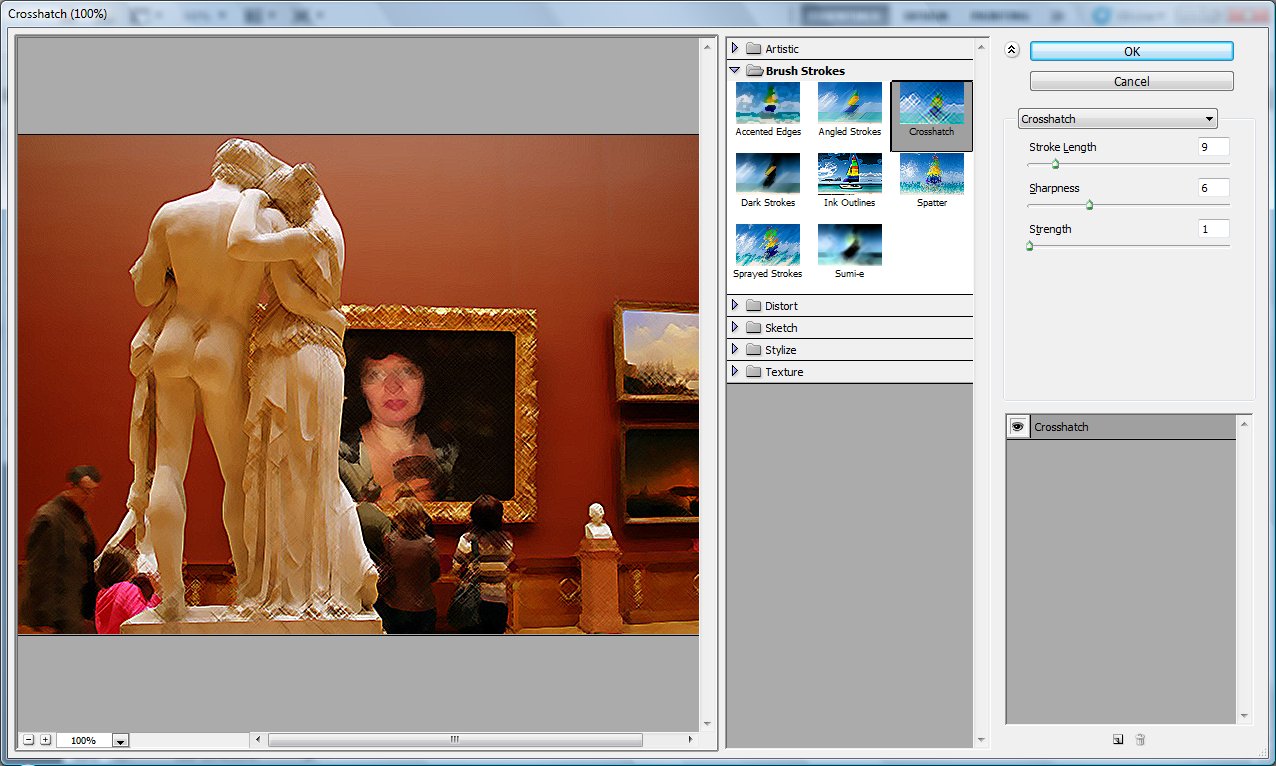Click filter list scroll up arrow
The image size is (1276, 766).
pos(982,46)
